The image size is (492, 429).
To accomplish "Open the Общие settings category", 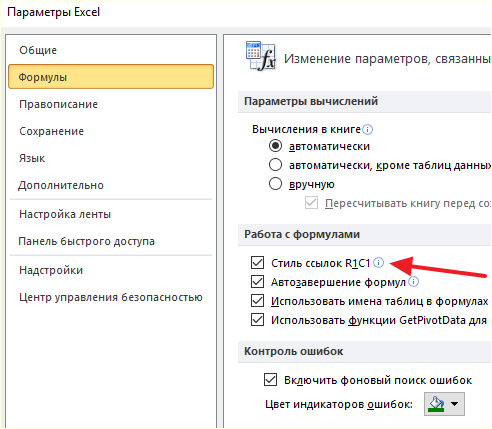I will [38, 50].
